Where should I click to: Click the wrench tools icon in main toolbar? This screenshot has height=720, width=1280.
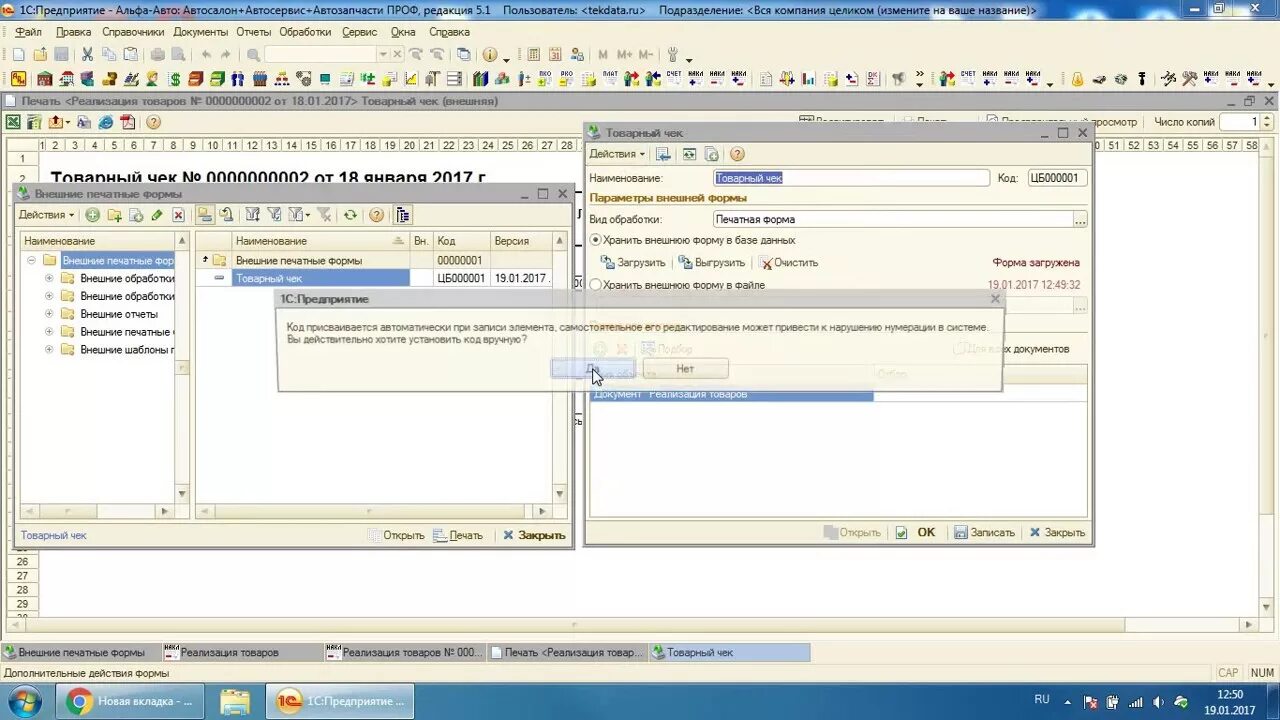tap(673, 55)
